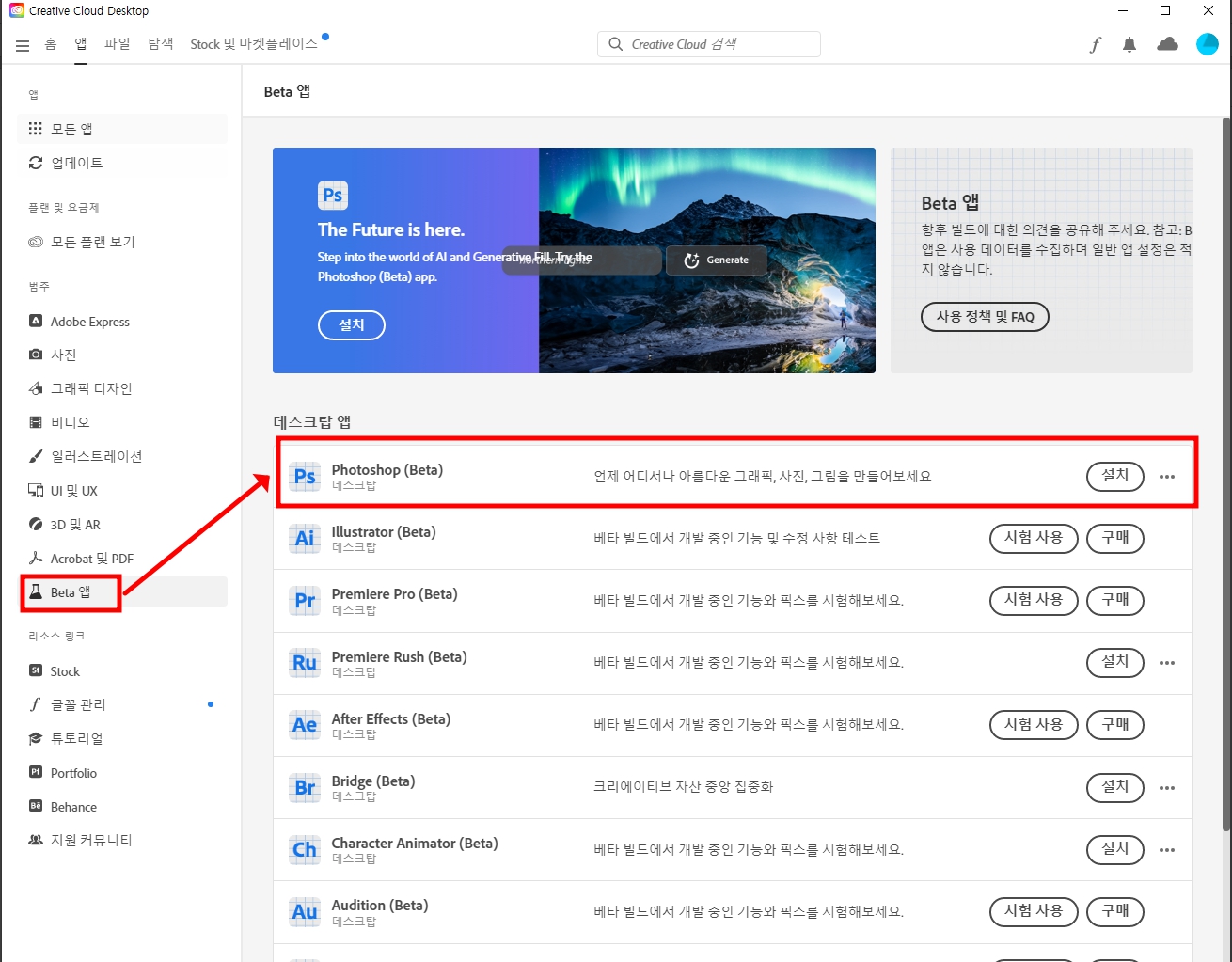Click the Generate button in the banner
This screenshot has height=962, width=1232.
click(717, 260)
